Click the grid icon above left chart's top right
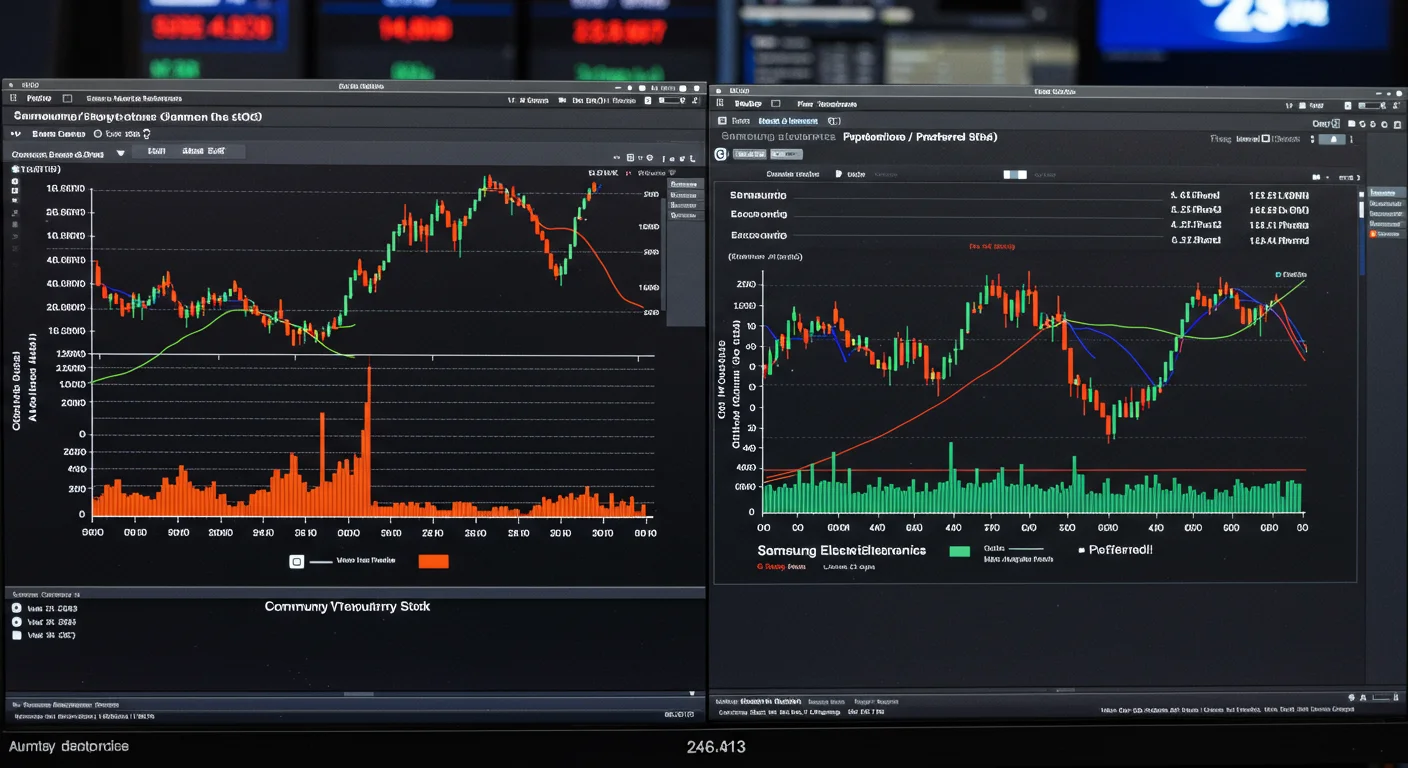Screen dimensions: 1408x768 (631, 158)
